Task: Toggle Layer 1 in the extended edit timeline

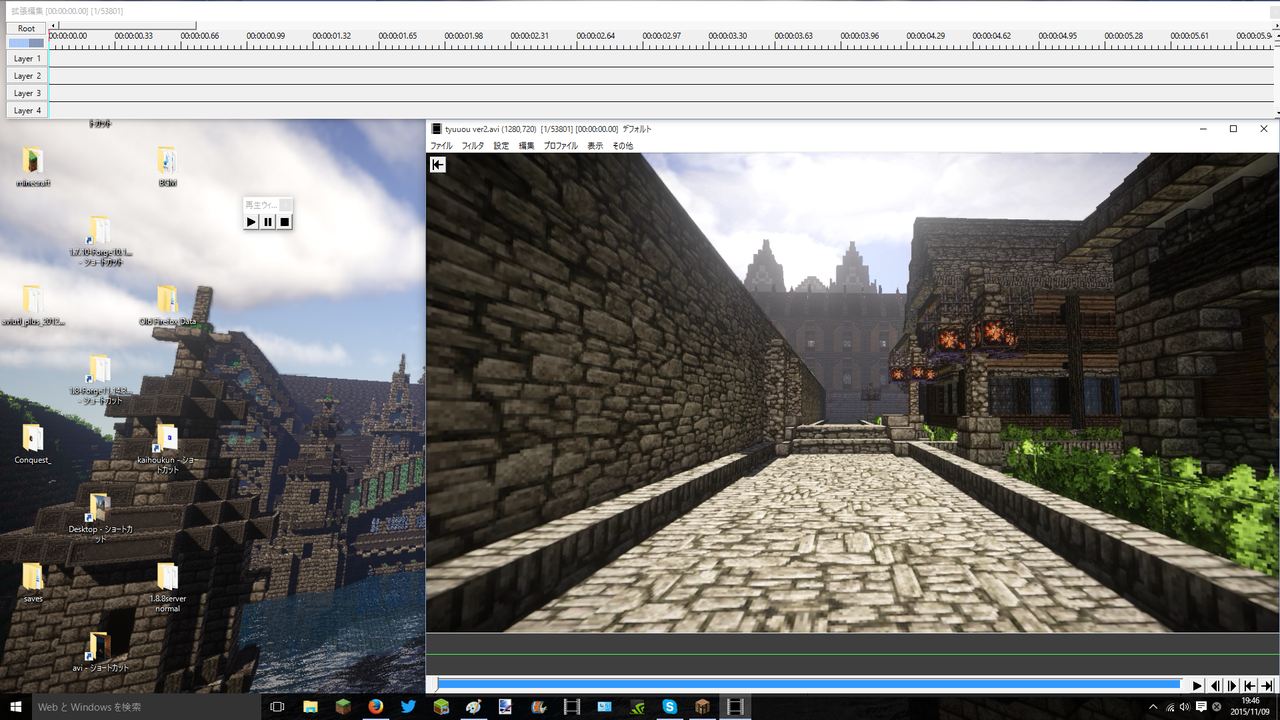Action: 26,58
